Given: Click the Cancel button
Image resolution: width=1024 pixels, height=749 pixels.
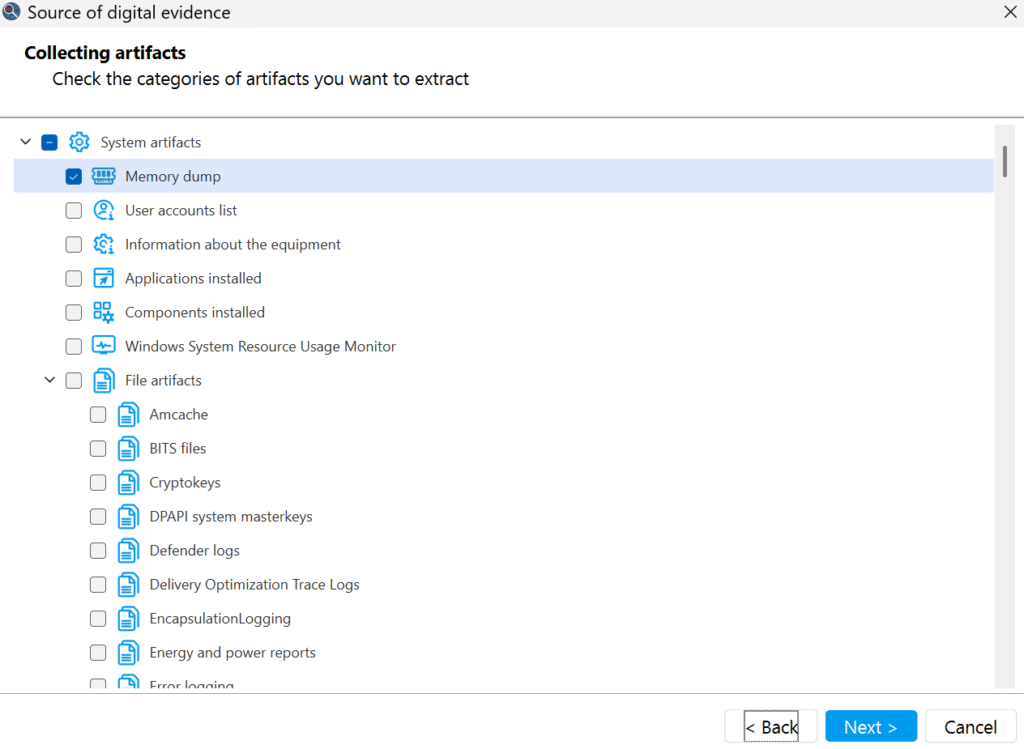Looking at the screenshot, I should 970,727.
